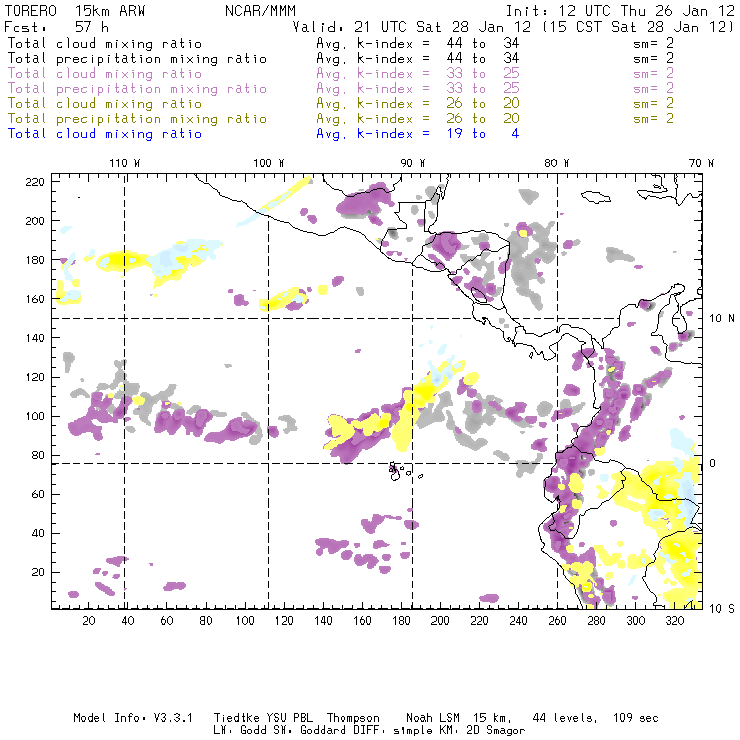Click "320" on the horizontal axis

coord(674,621)
